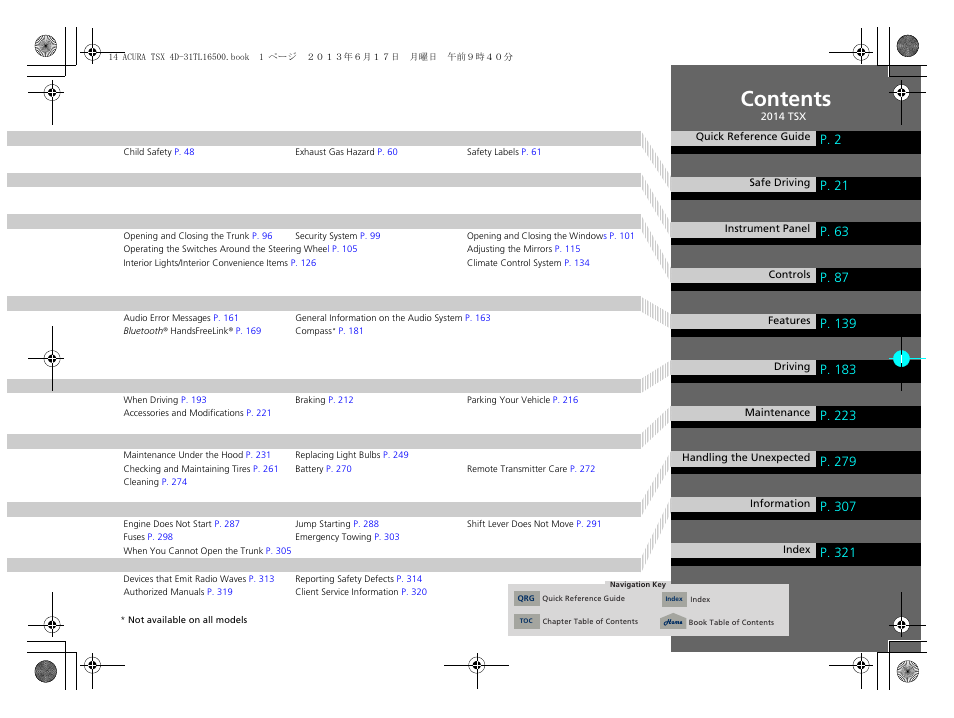The width and height of the screenshot is (954, 718).
Task: Open Shift Lever Does Not Move link
Action: click(534, 524)
